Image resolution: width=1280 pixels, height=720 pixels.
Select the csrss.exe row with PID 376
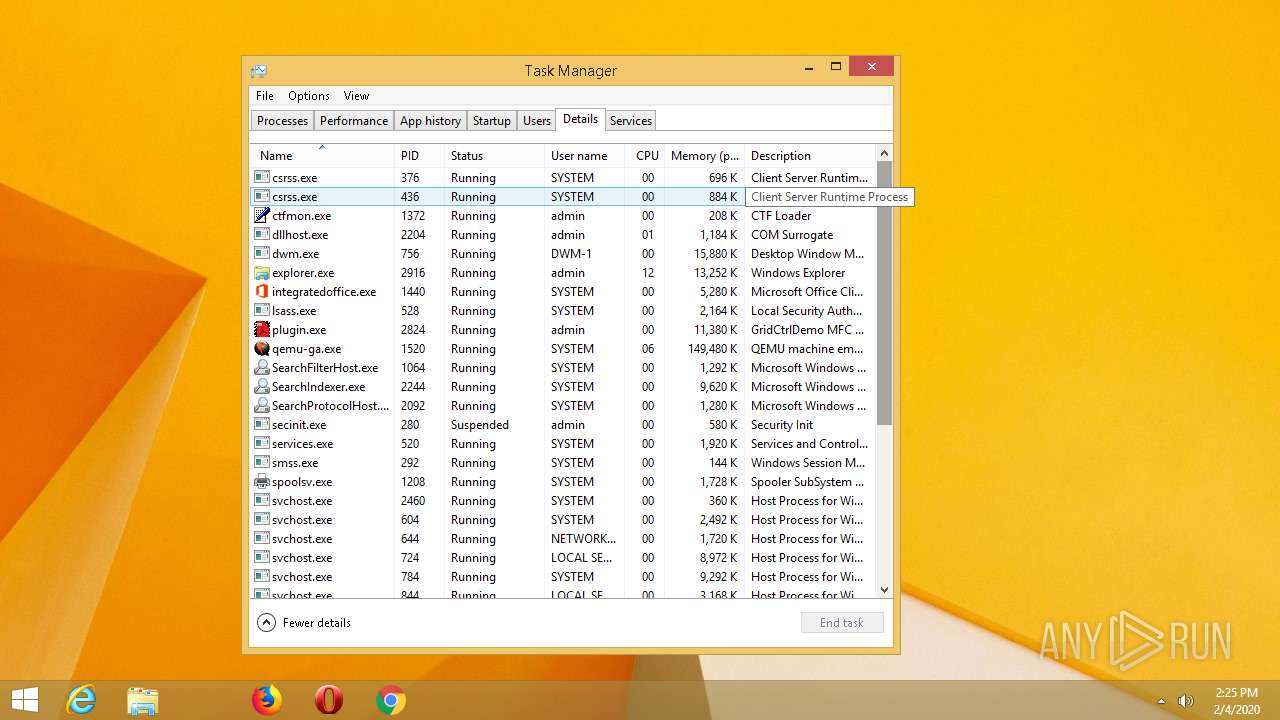pyautogui.click(x=563, y=177)
